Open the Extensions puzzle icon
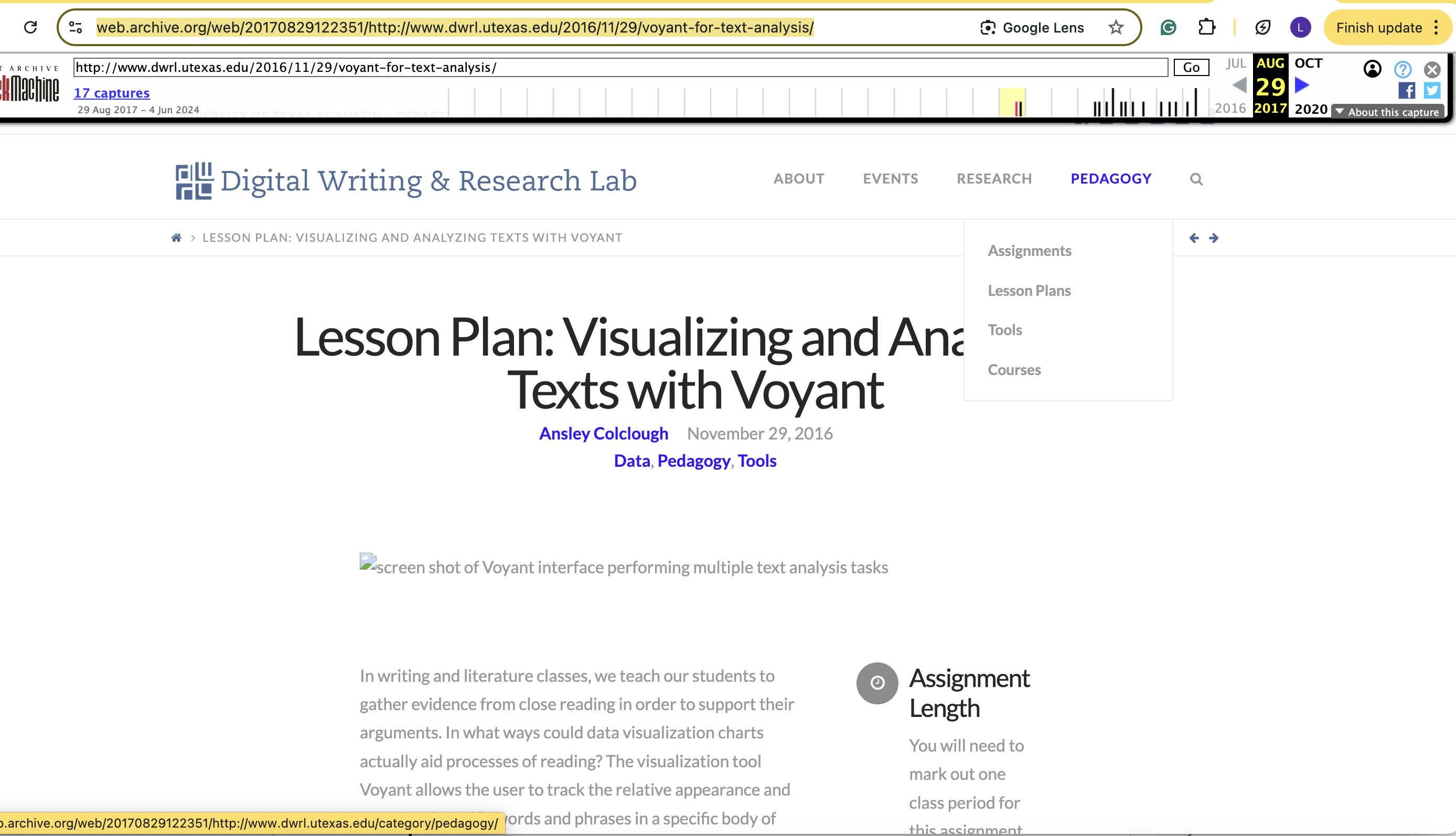Image resolution: width=1456 pixels, height=836 pixels. tap(1206, 27)
